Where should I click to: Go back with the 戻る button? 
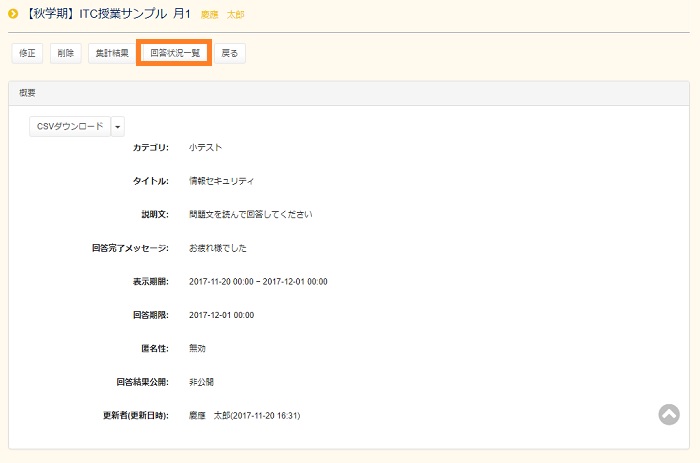pos(229,53)
